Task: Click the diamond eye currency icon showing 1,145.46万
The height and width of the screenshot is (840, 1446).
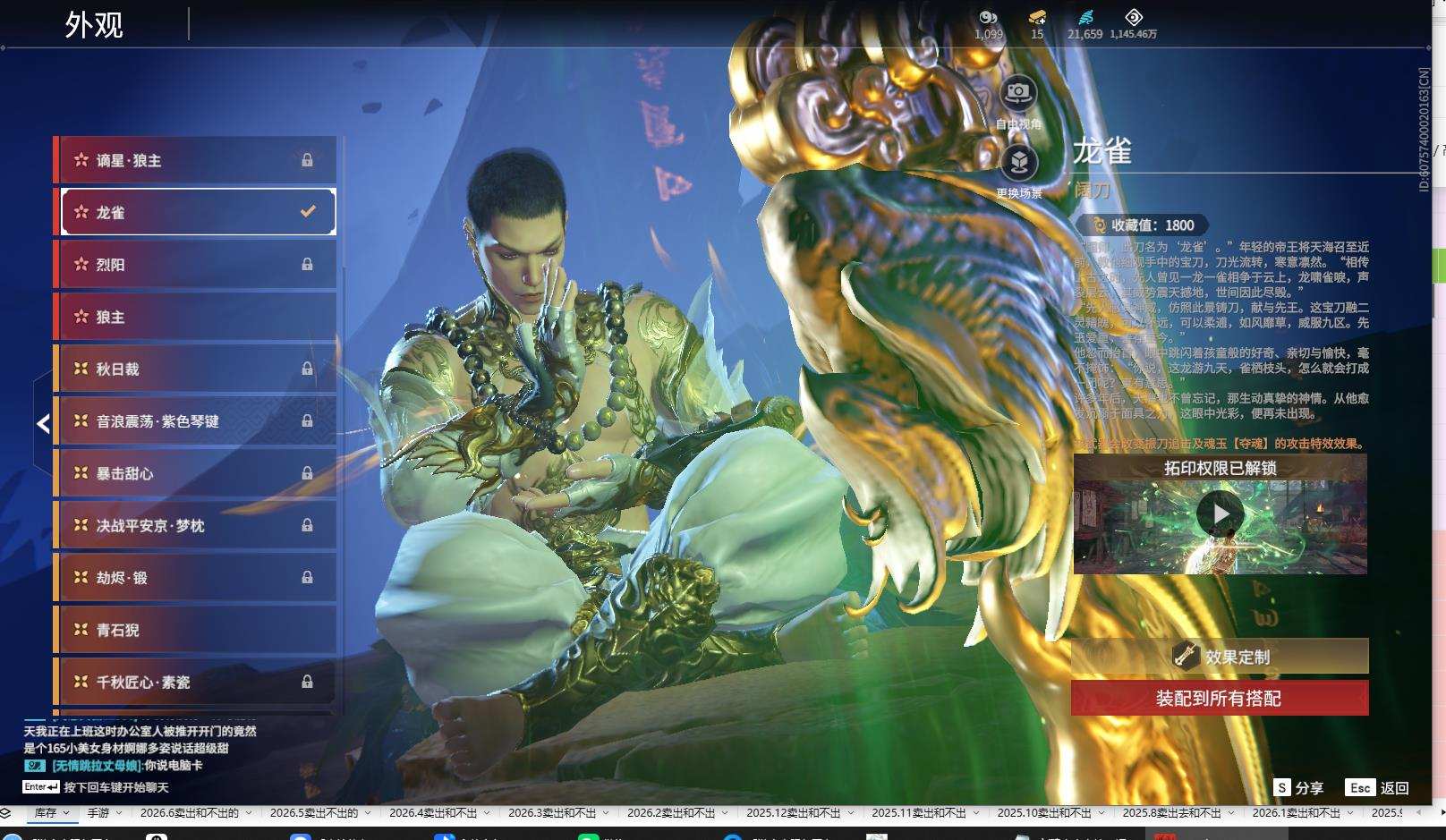Action: tap(1134, 17)
